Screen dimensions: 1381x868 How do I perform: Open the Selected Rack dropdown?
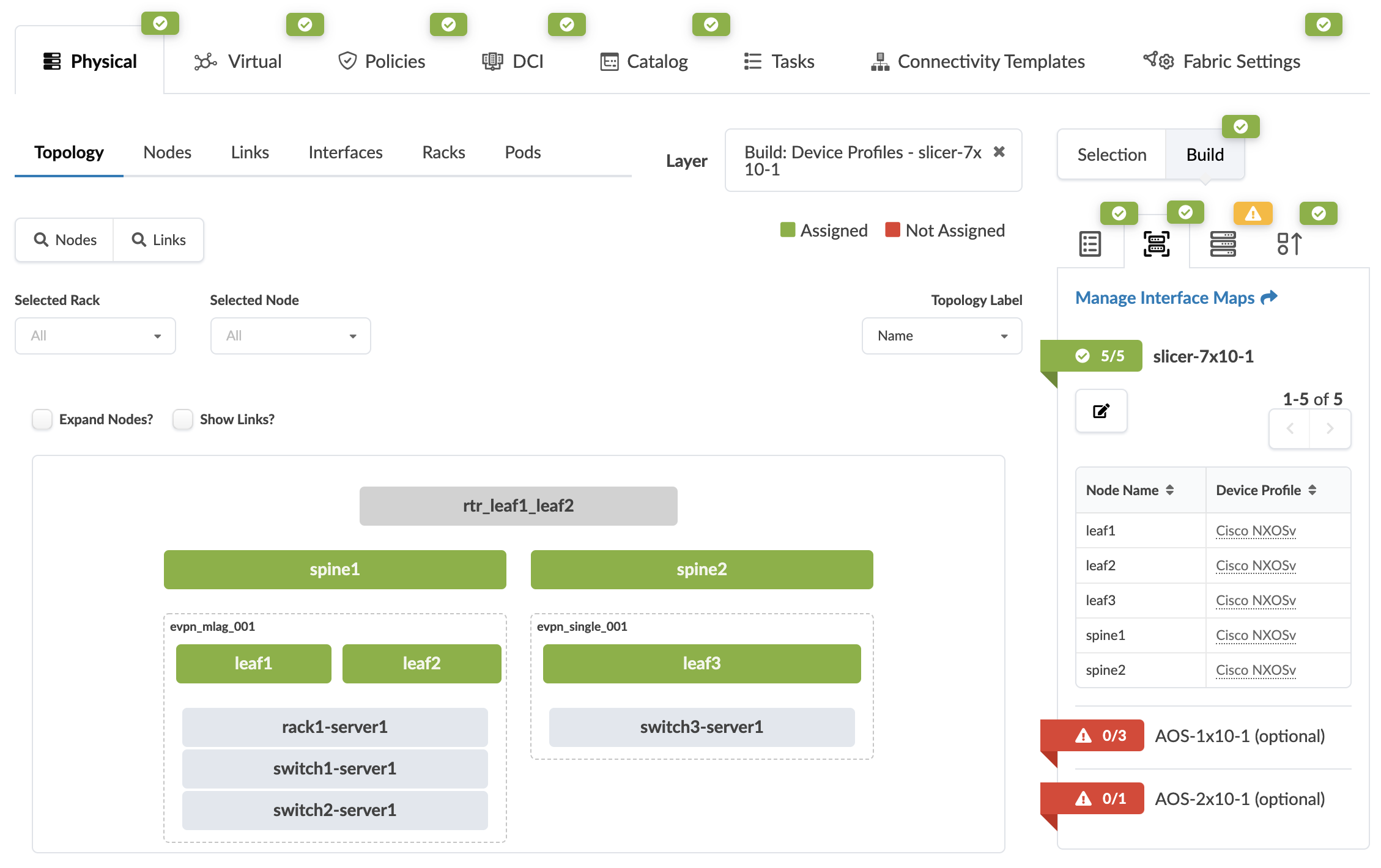[95, 336]
